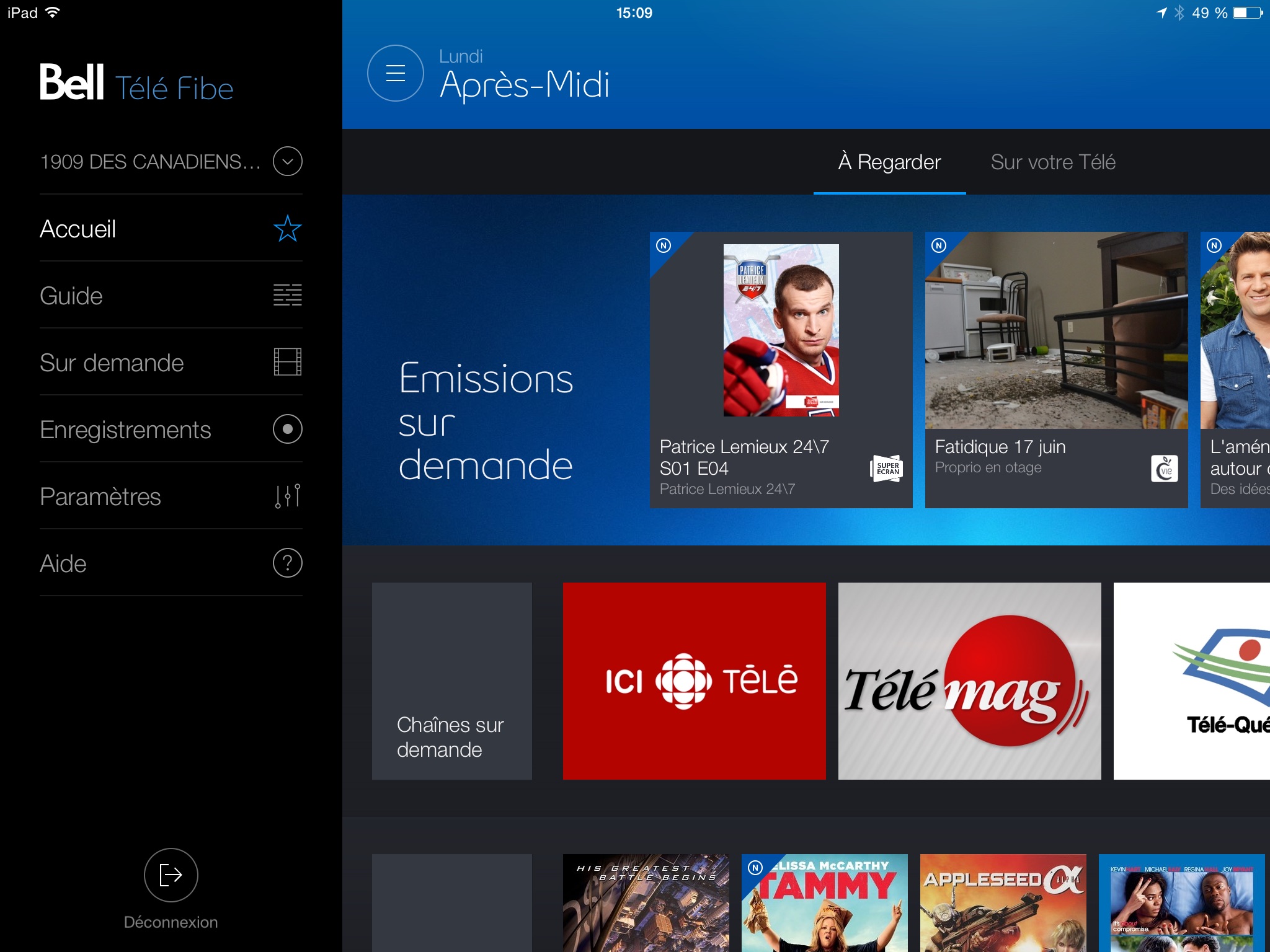Select the À Regarder tab
1270x952 pixels.
(x=889, y=162)
